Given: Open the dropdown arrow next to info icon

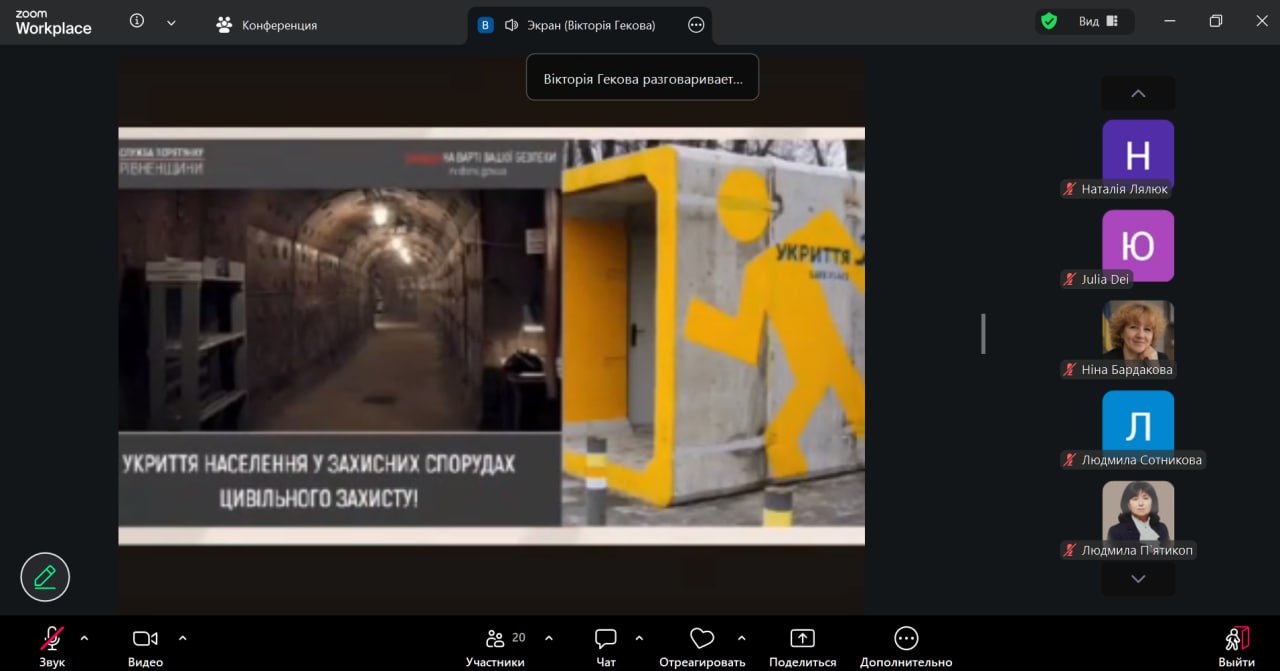Looking at the screenshot, I should point(171,22).
